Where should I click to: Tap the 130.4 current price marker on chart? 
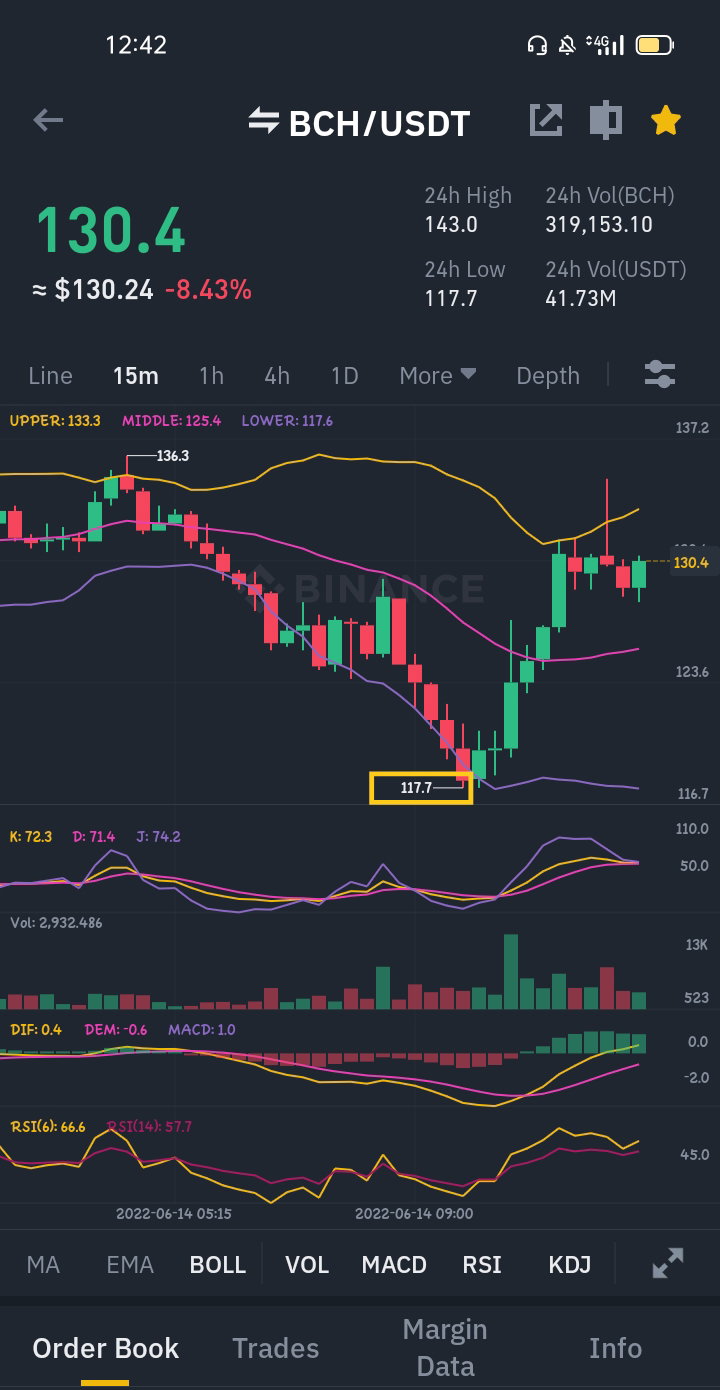tap(690, 562)
